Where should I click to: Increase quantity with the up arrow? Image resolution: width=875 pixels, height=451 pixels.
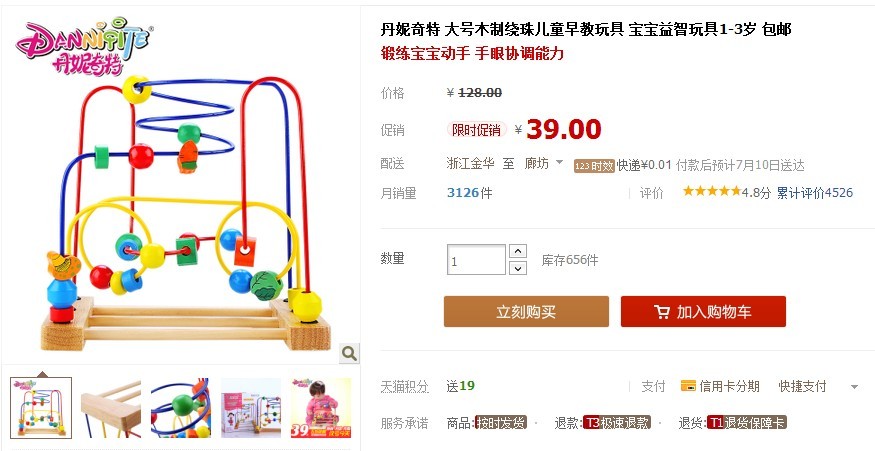pos(518,251)
